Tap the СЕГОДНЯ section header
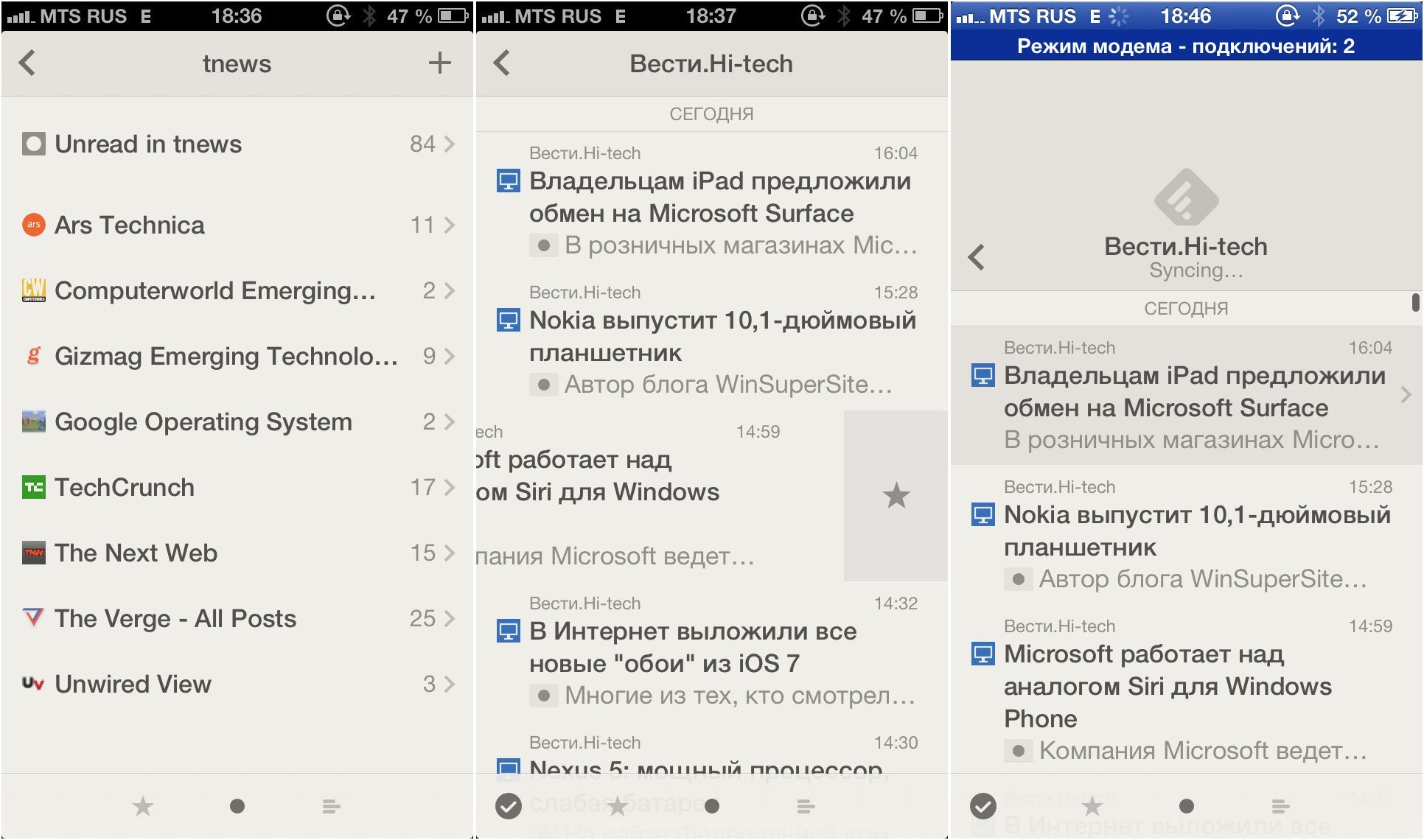This screenshot has height=840, width=1424. [711, 113]
